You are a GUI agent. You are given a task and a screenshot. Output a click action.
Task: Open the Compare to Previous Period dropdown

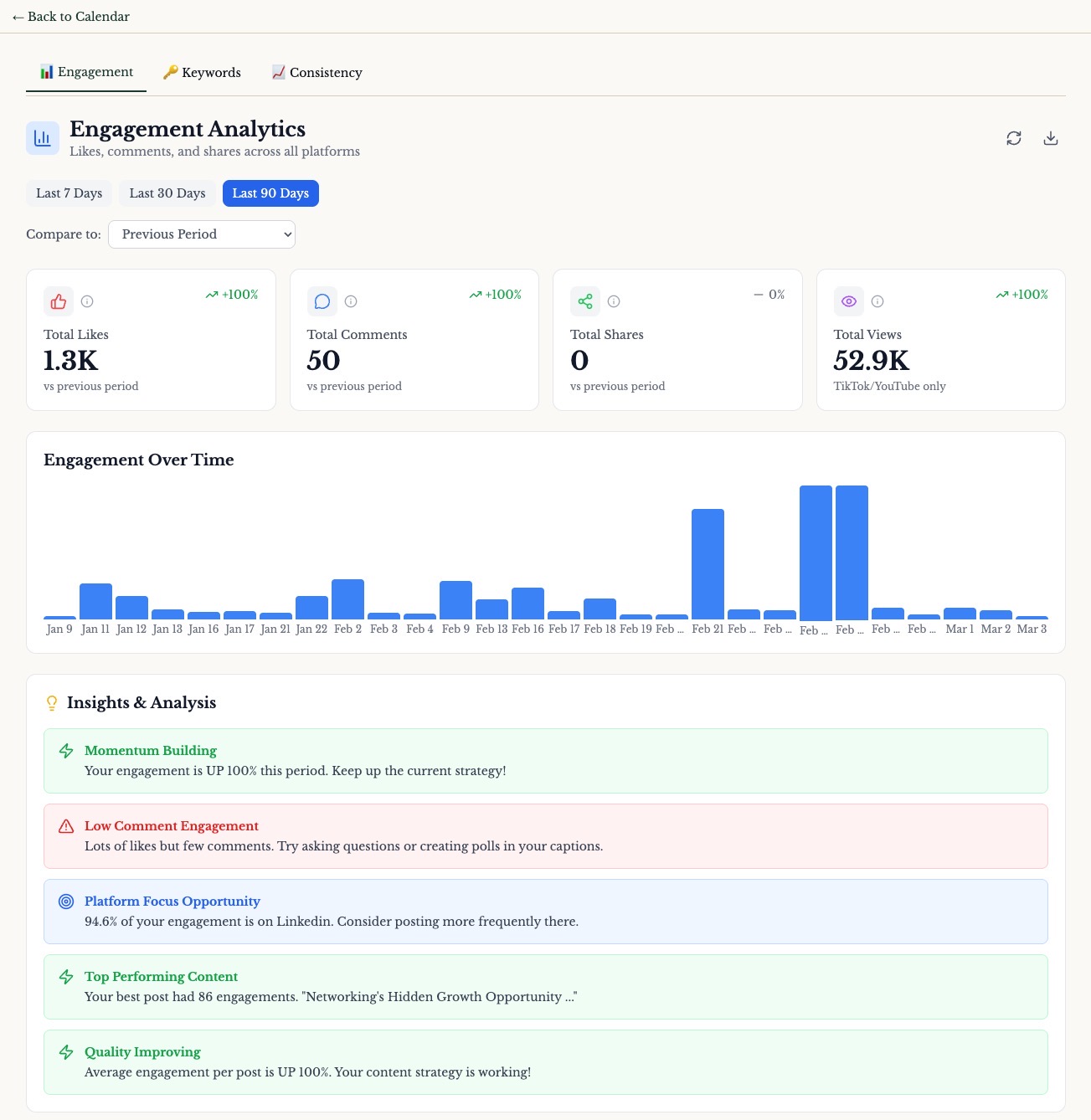click(x=201, y=234)
